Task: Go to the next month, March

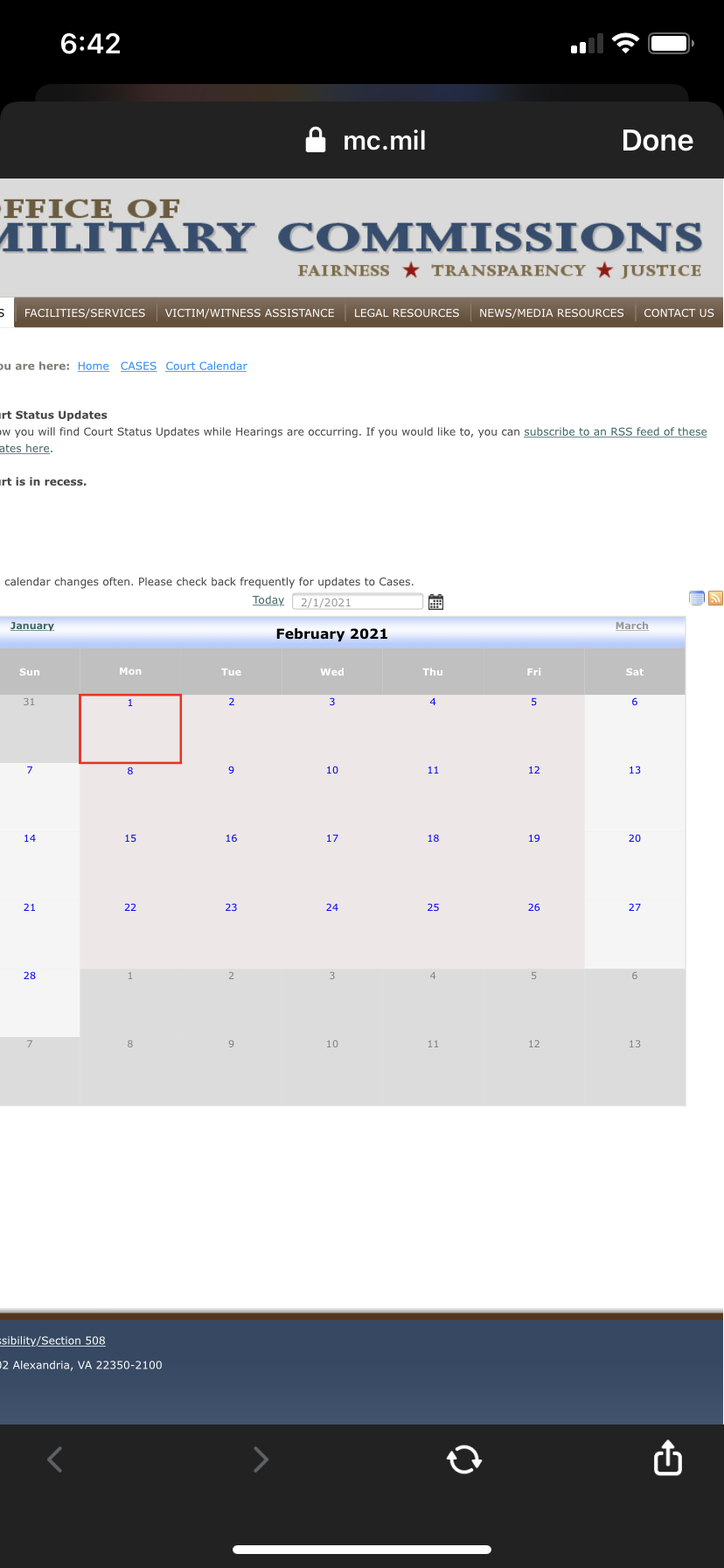Action: pos(632,626)
